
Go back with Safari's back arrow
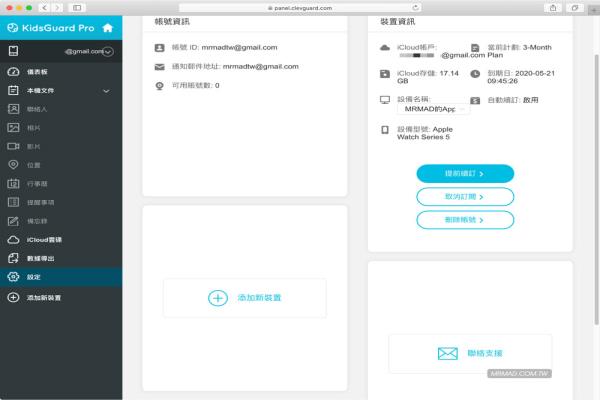[44, 8]
